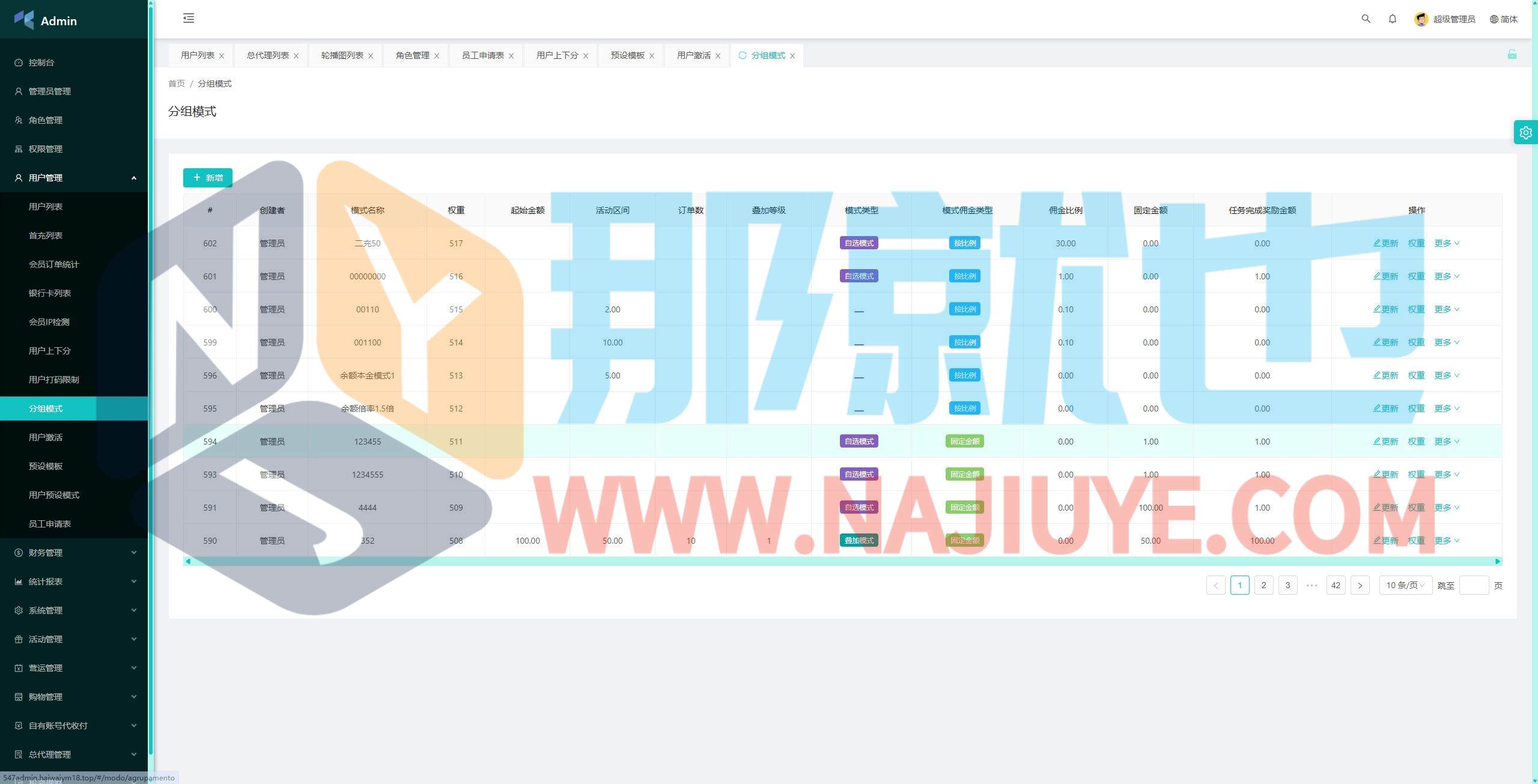Open the notification bell
The image size is (1538, 784).
click(1392, 19)
